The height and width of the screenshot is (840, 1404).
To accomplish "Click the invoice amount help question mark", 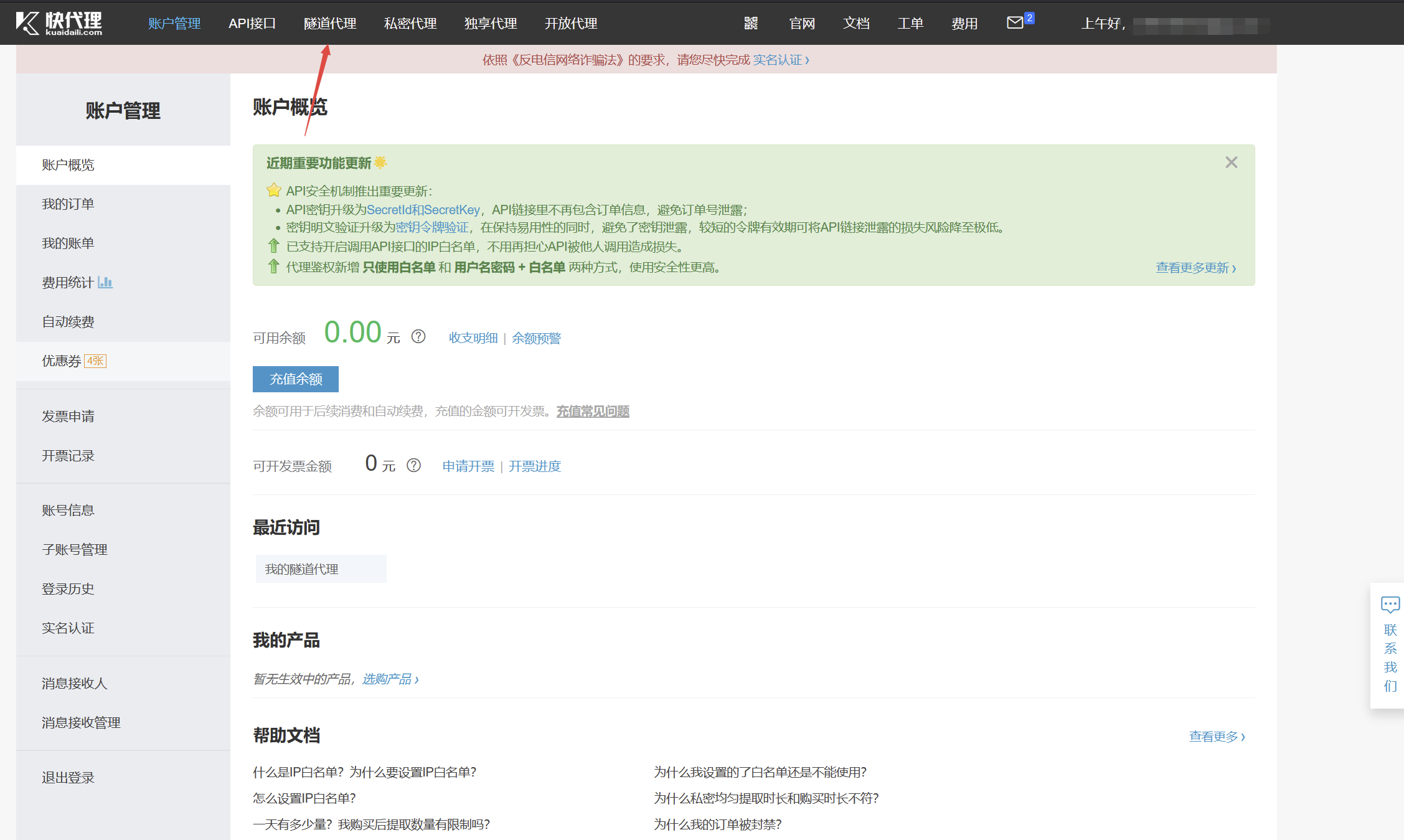I will [x=413, y=466].
